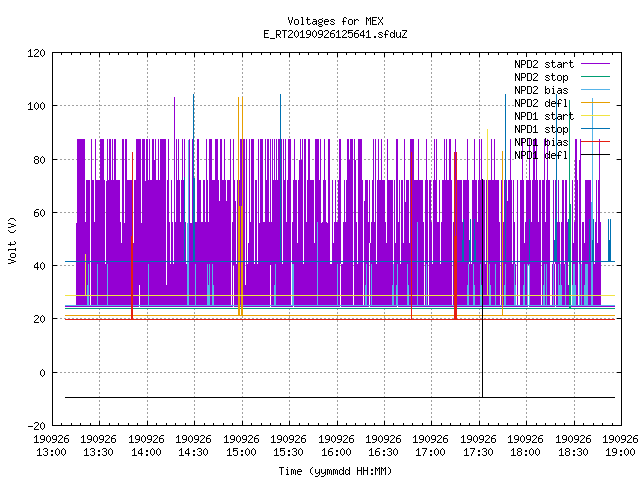Image resolution: width=640 pixels, height=480 pixels.
Task: Click the black vertical spike just after 17:30
Action: pos(482,288)
